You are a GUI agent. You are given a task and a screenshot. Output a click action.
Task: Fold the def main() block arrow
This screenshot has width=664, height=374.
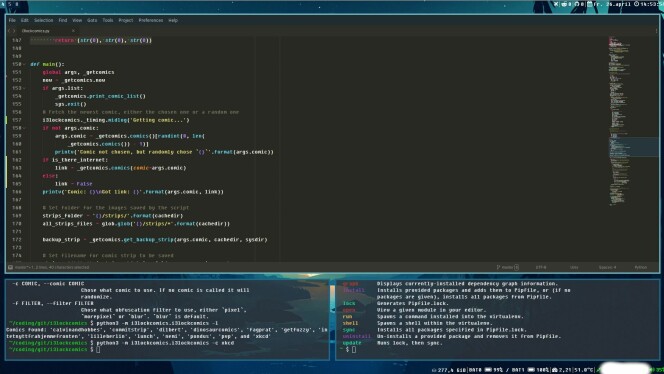[24, 64]
